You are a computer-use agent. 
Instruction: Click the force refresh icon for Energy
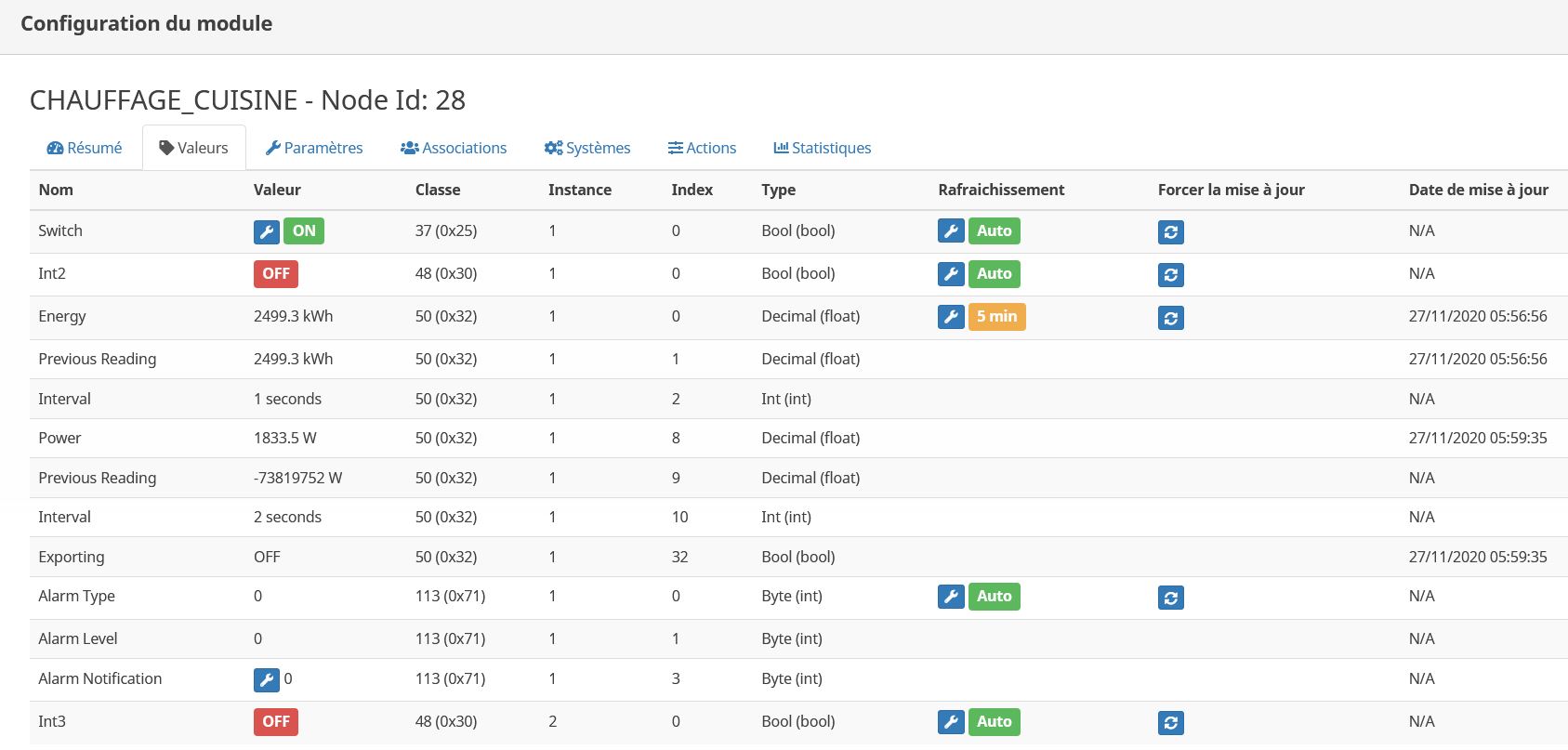click(1170, 318)
